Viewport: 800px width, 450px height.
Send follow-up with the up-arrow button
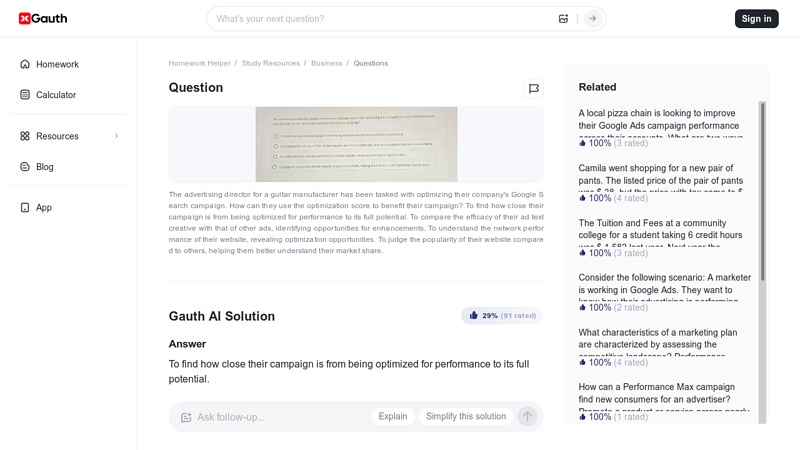527,416
